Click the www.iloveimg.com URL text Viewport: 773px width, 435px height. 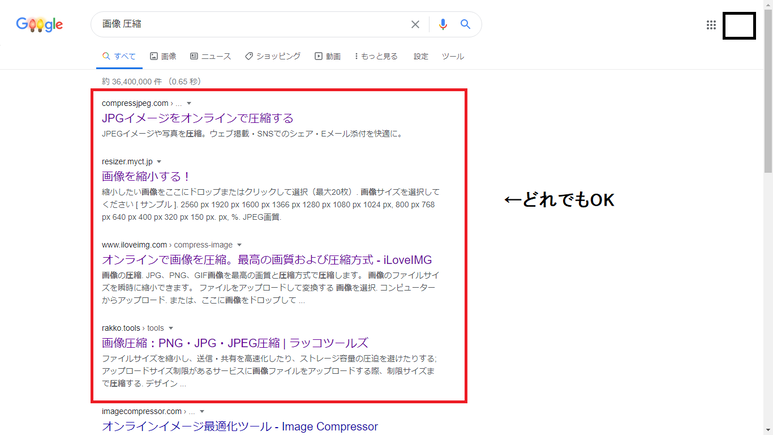click(x=135, y=245)
